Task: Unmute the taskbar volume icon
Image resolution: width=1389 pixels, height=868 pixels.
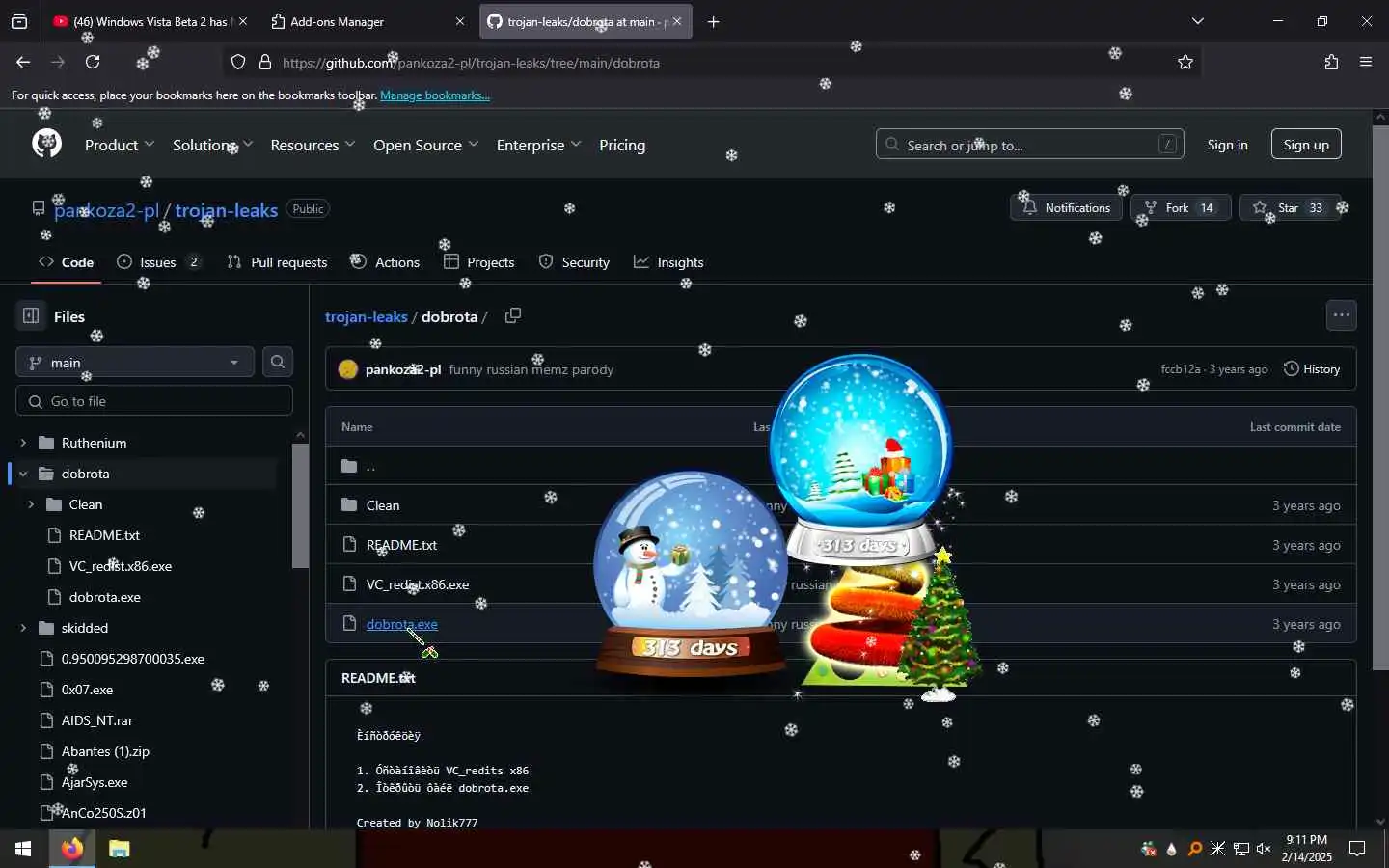Action: pyautogui.click(x=1264, y=850)
